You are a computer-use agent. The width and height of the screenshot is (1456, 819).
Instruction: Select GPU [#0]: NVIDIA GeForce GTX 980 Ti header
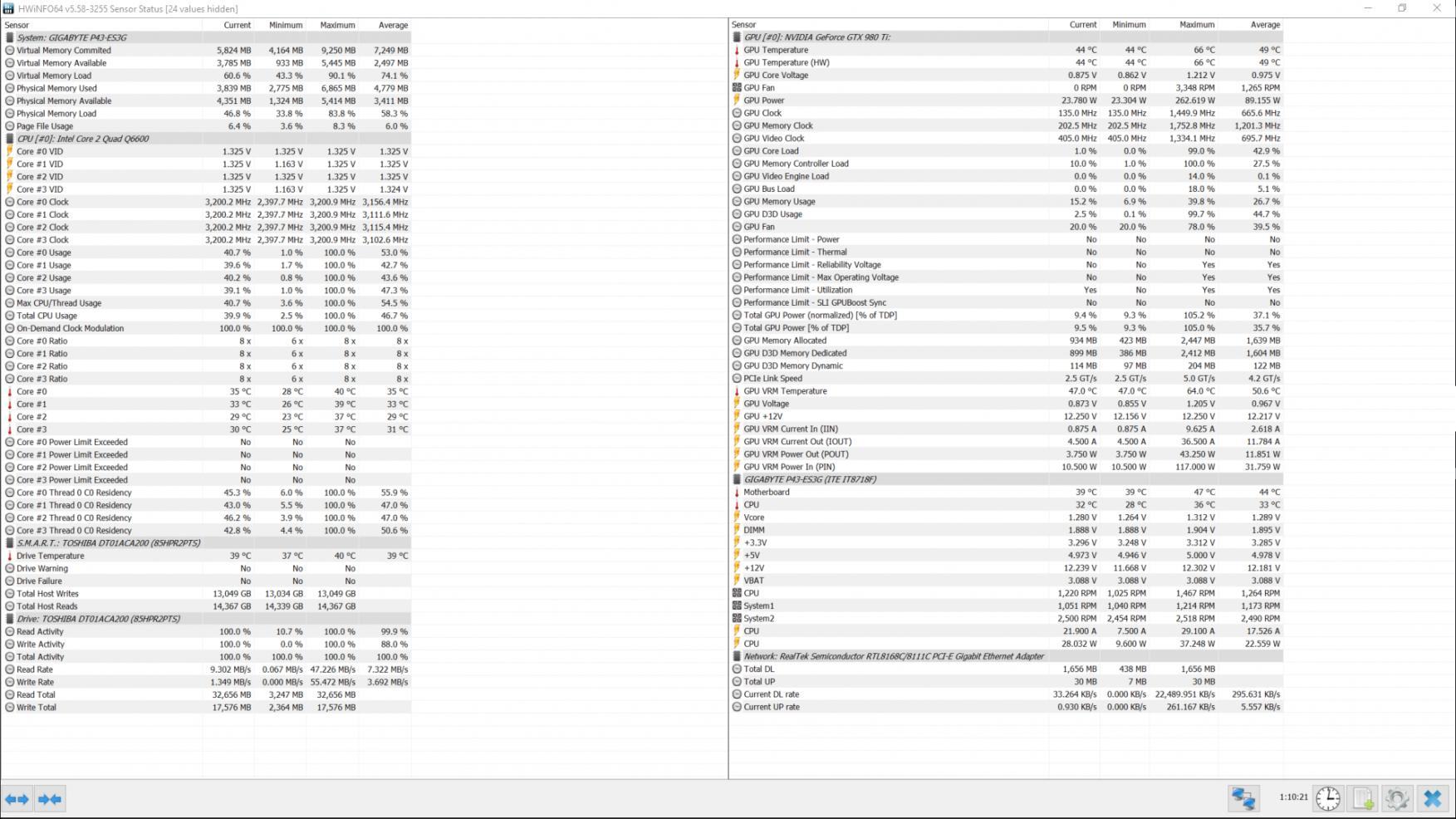(x=1007, y=37)
